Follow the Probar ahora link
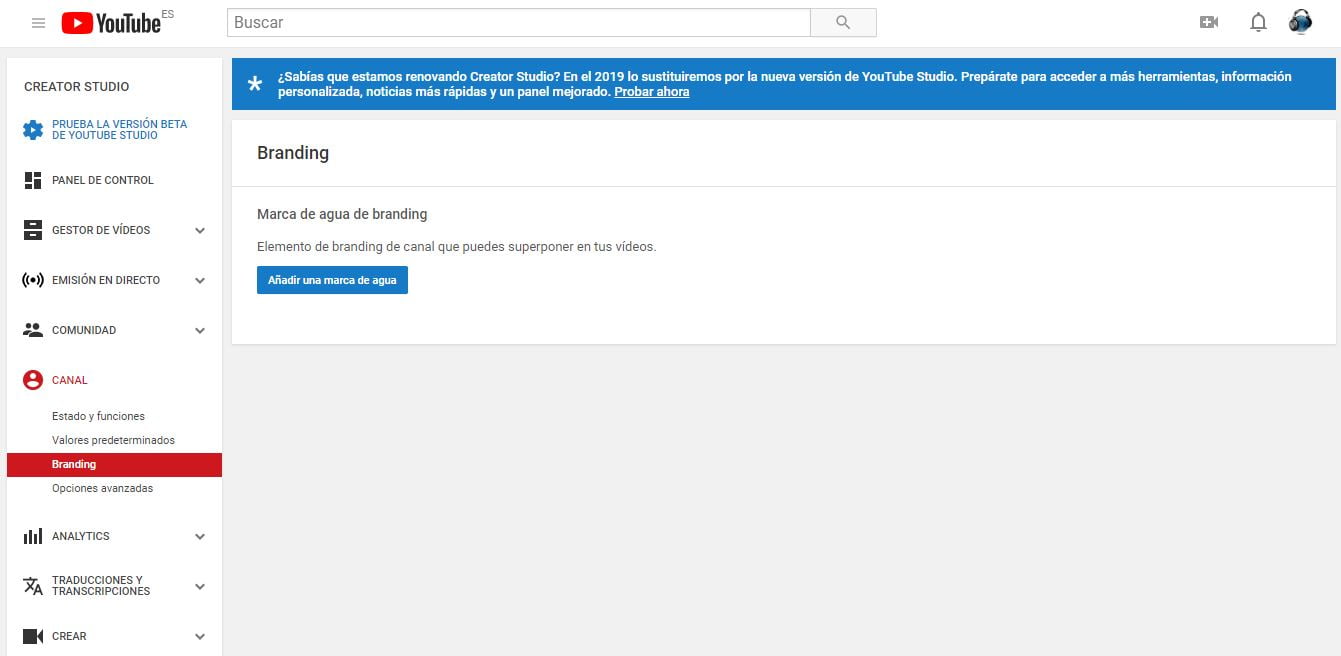This screenshot has height=656, width=1341. point(651,92)
